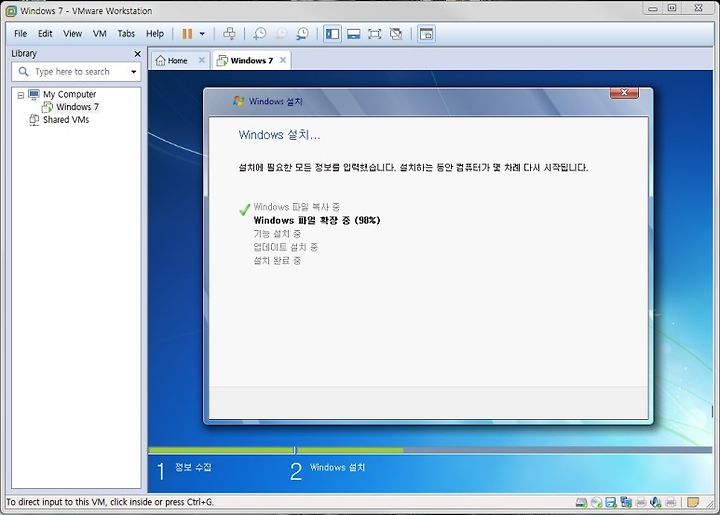Select the Windows 7 VM in the library tree

(77, 107)
